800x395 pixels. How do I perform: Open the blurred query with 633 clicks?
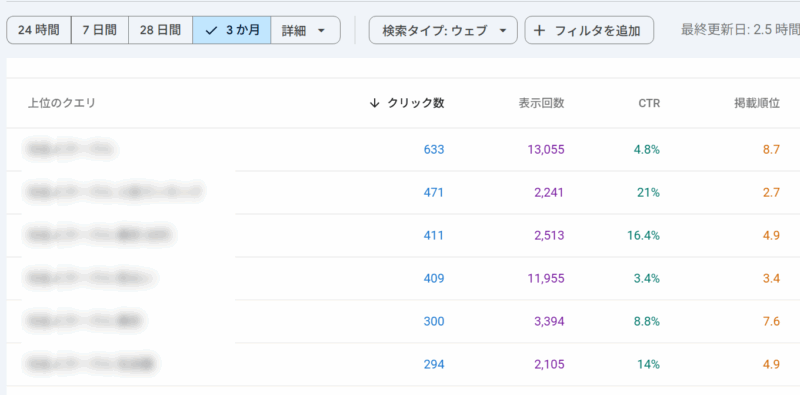[x=71, y=149]
